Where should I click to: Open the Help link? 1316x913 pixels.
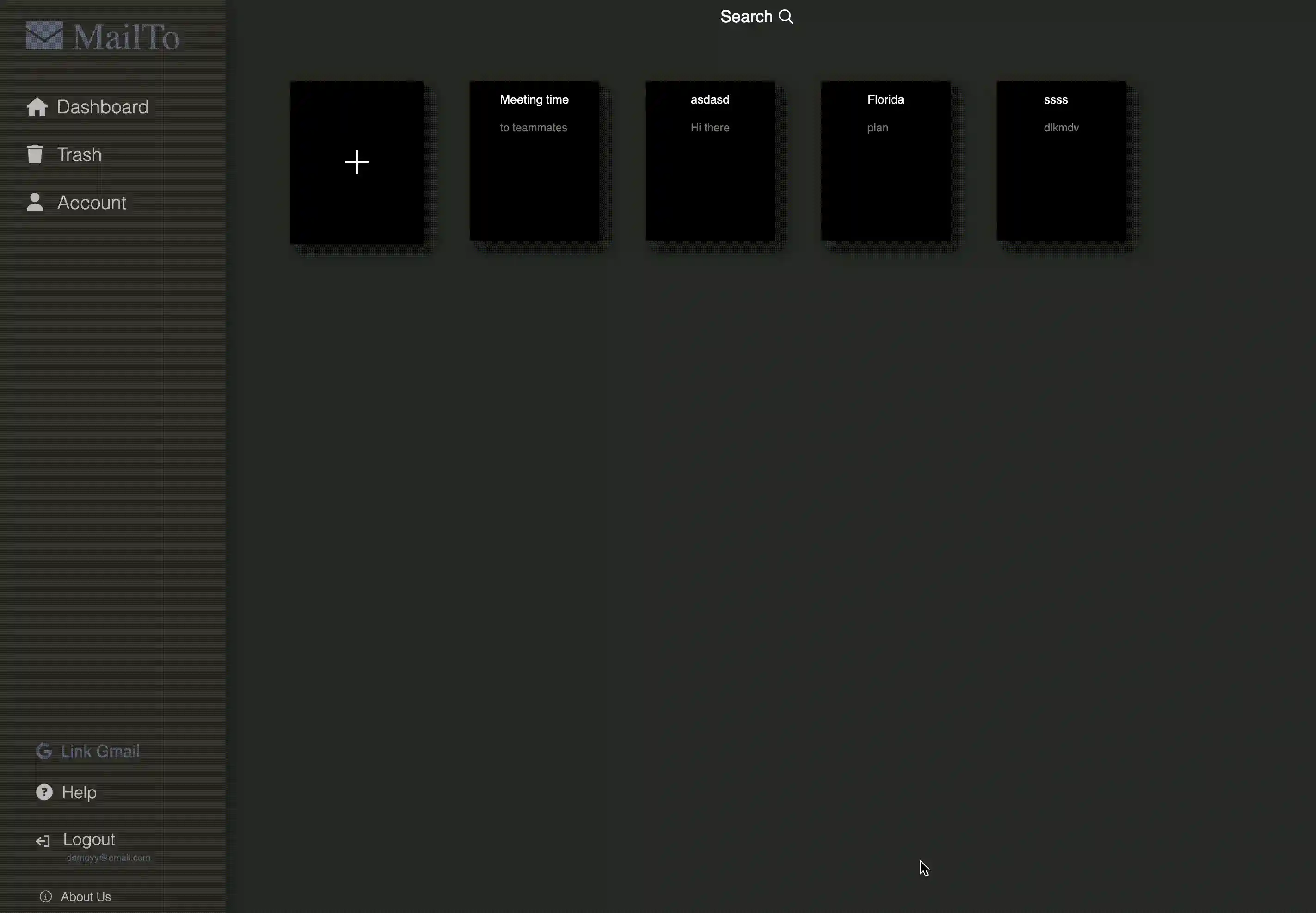79,792
